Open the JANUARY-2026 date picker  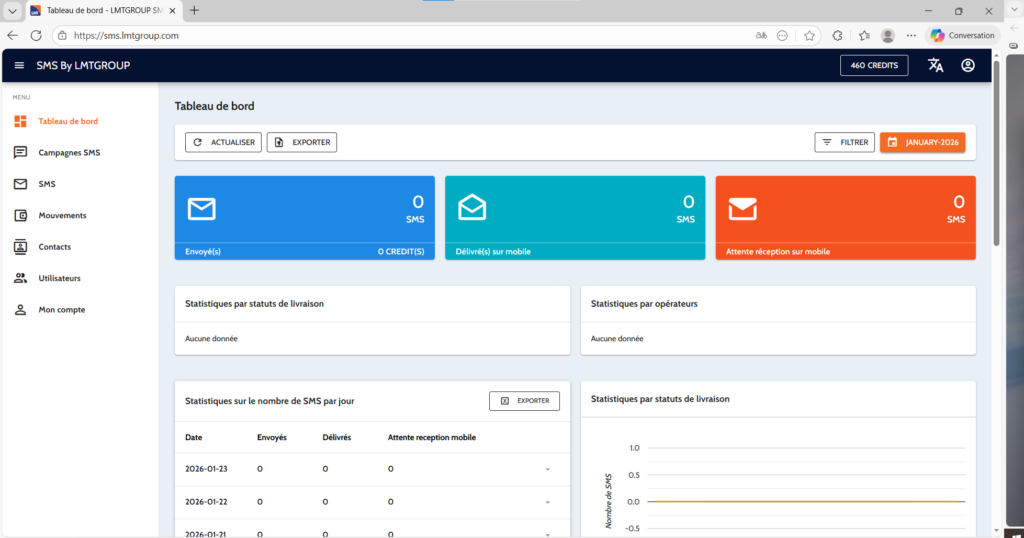[922, 142]
